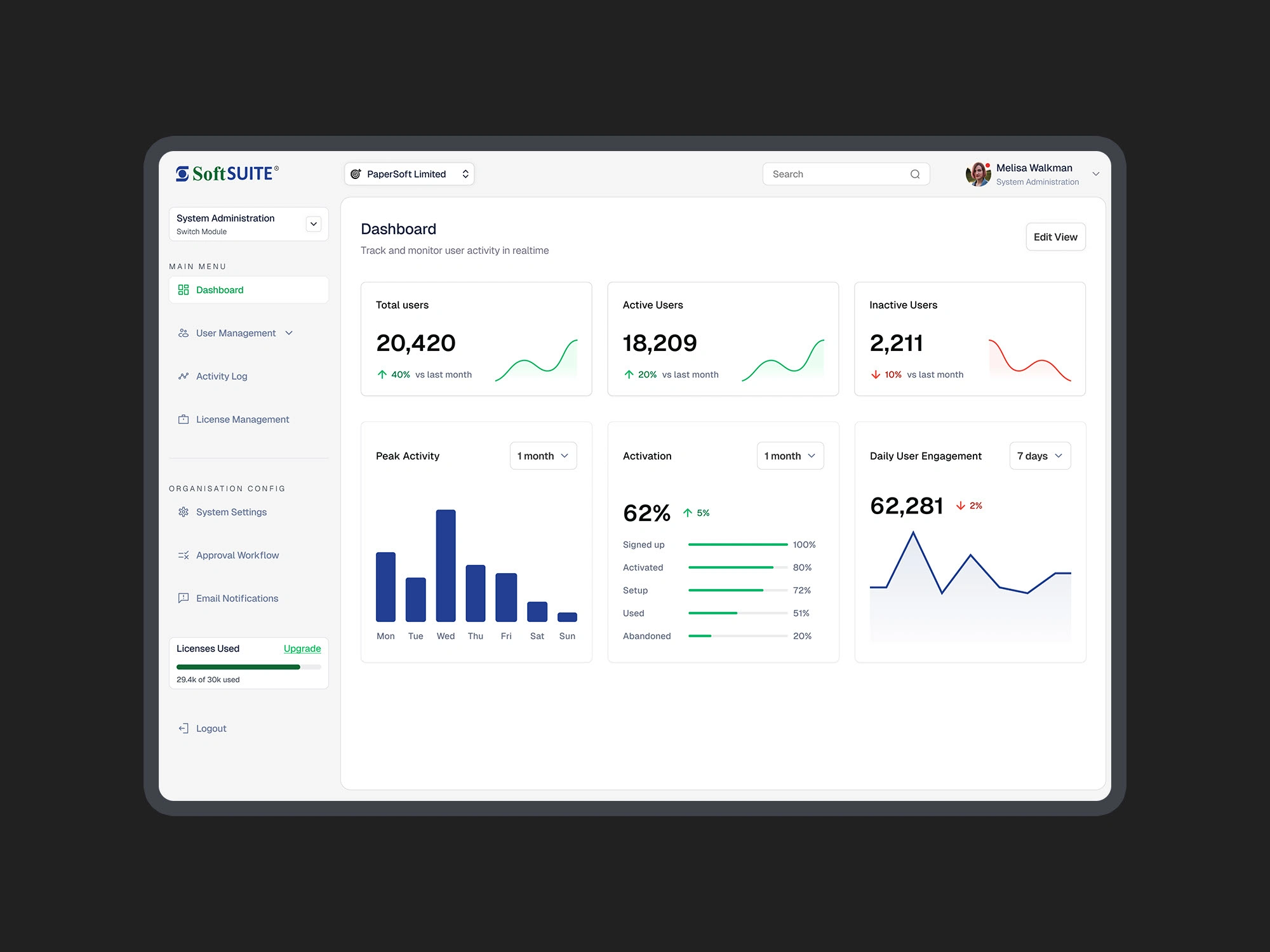Expand the User Management submenu chevron
The image size is (1270, 952).
pos(290,333)
